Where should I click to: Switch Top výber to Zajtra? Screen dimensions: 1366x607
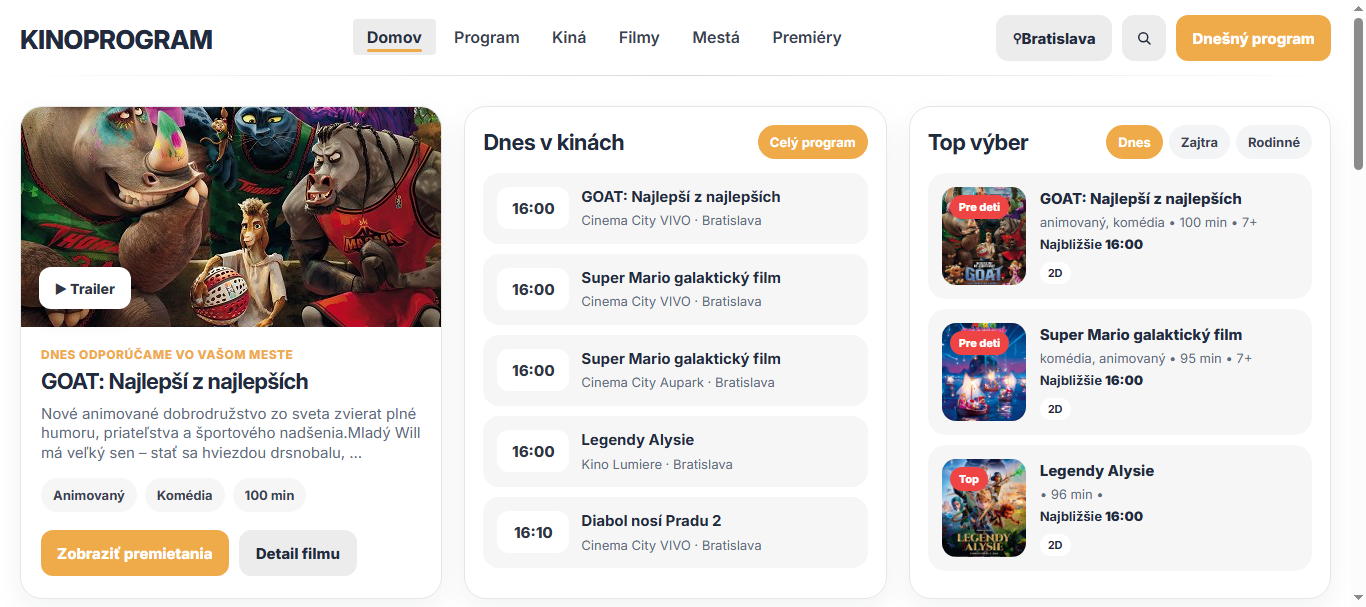tap(1199, 142)
